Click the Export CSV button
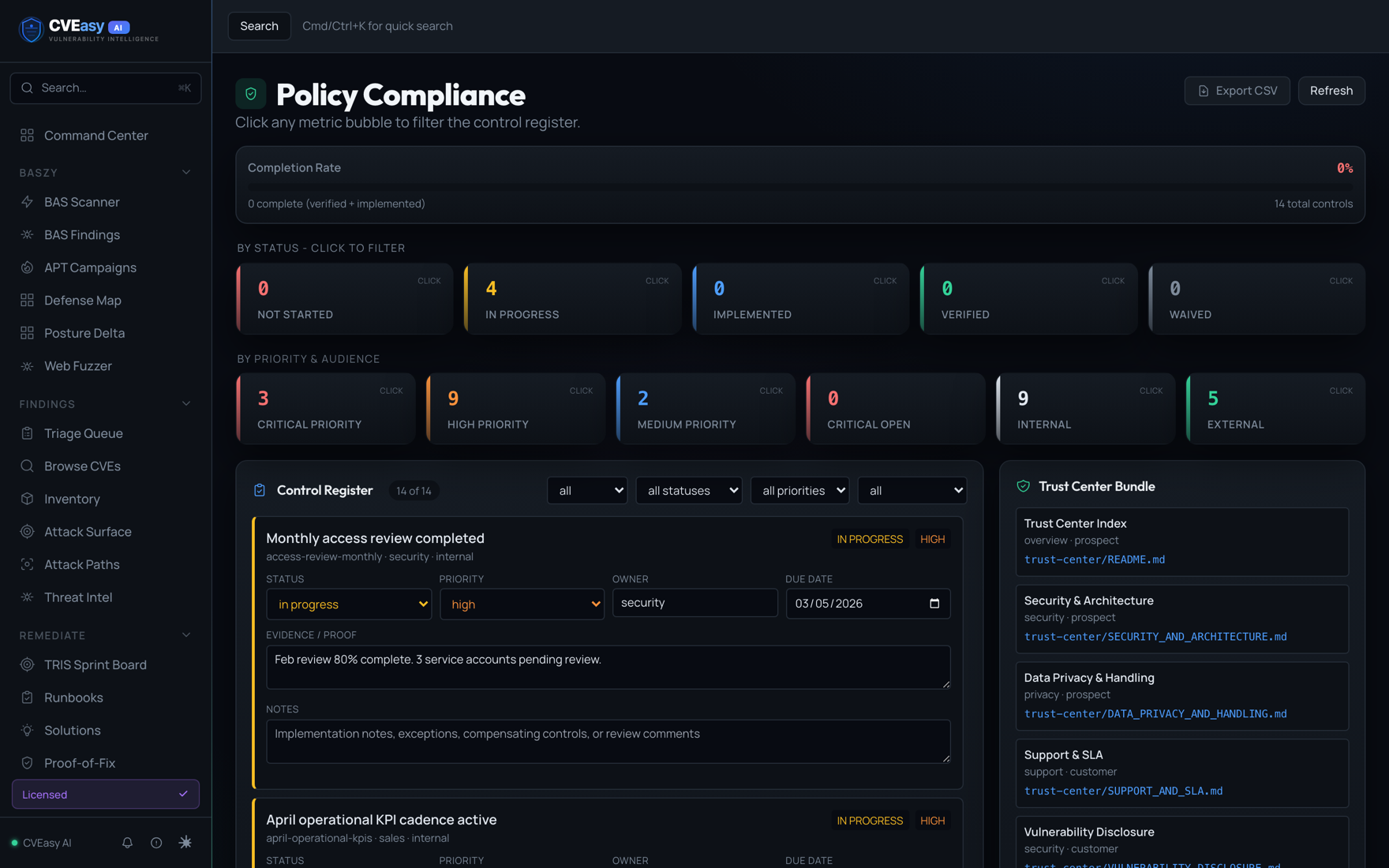This screenshot has width=1389, height=868. [x=1237, y=91]
